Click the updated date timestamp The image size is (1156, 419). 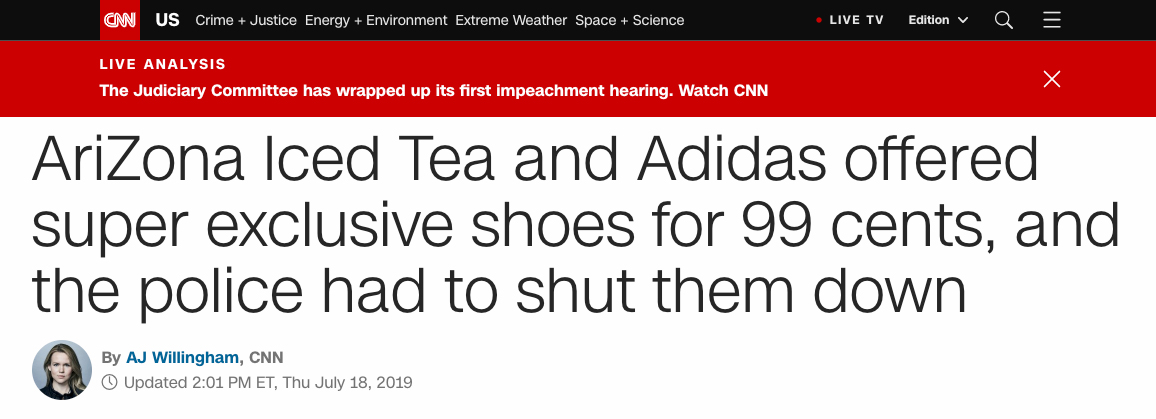pyautogui.click(x=268, y=382)
